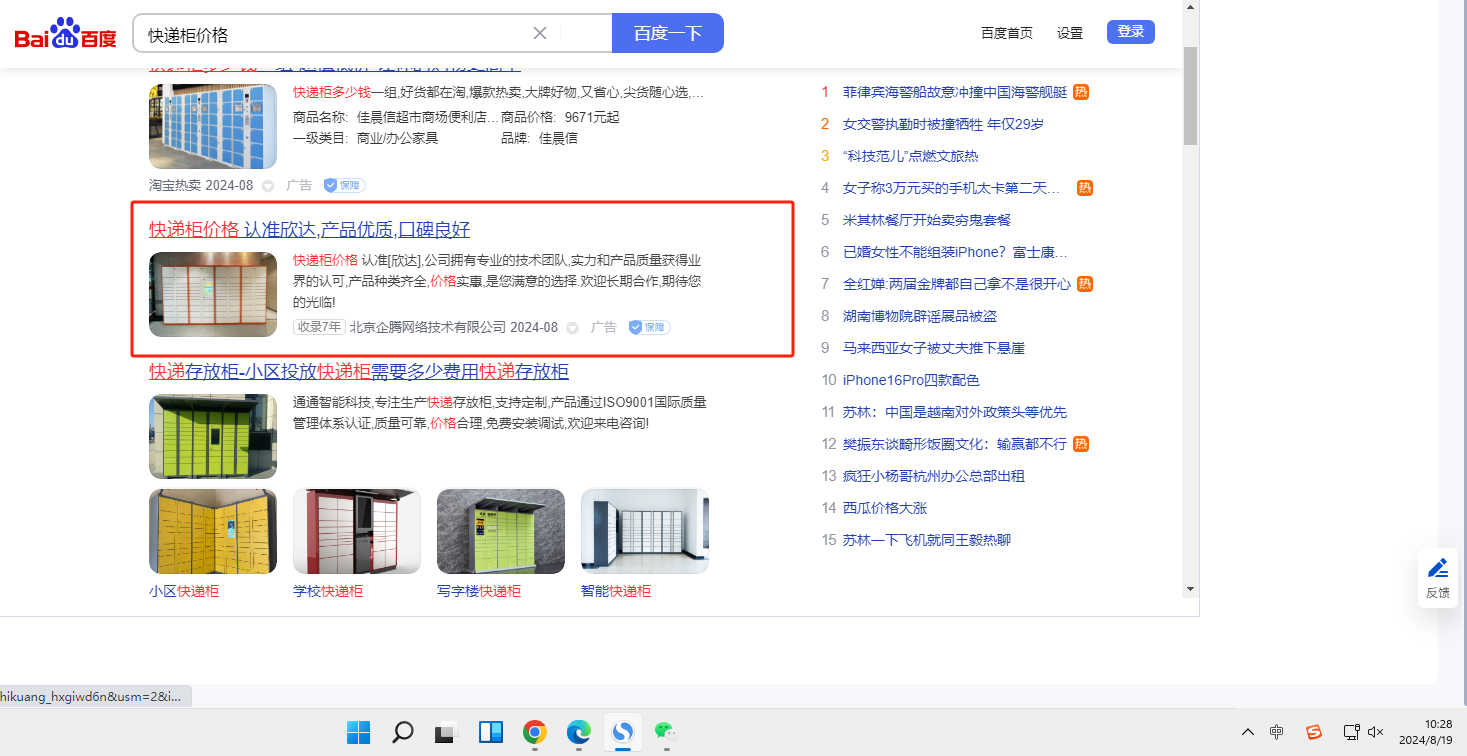Open the yellow 小区快递柜 thumbnail image

click(x=213, y=531)
